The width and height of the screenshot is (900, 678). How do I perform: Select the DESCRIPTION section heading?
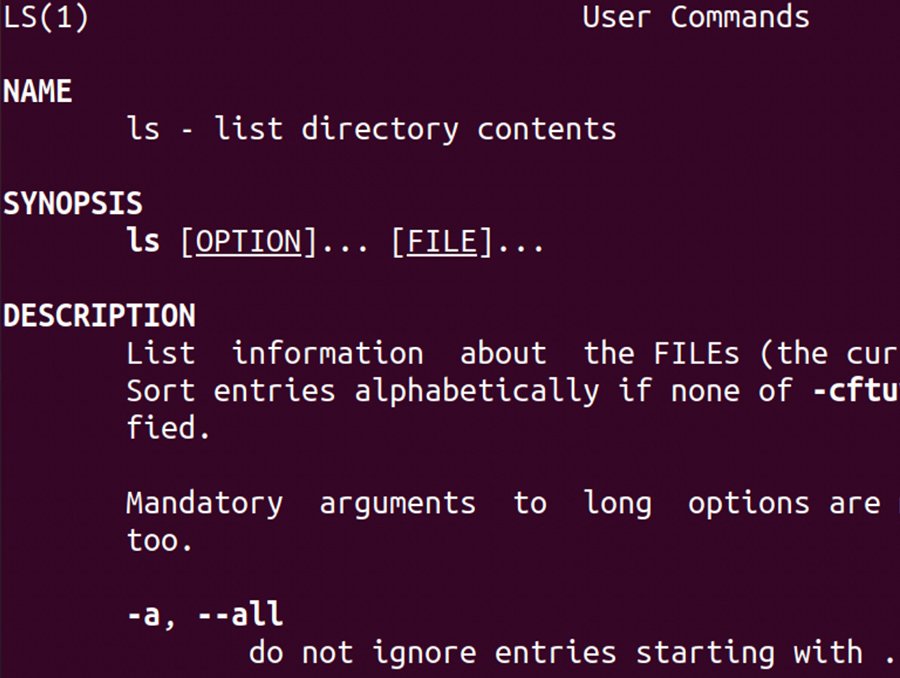point(99,316)
